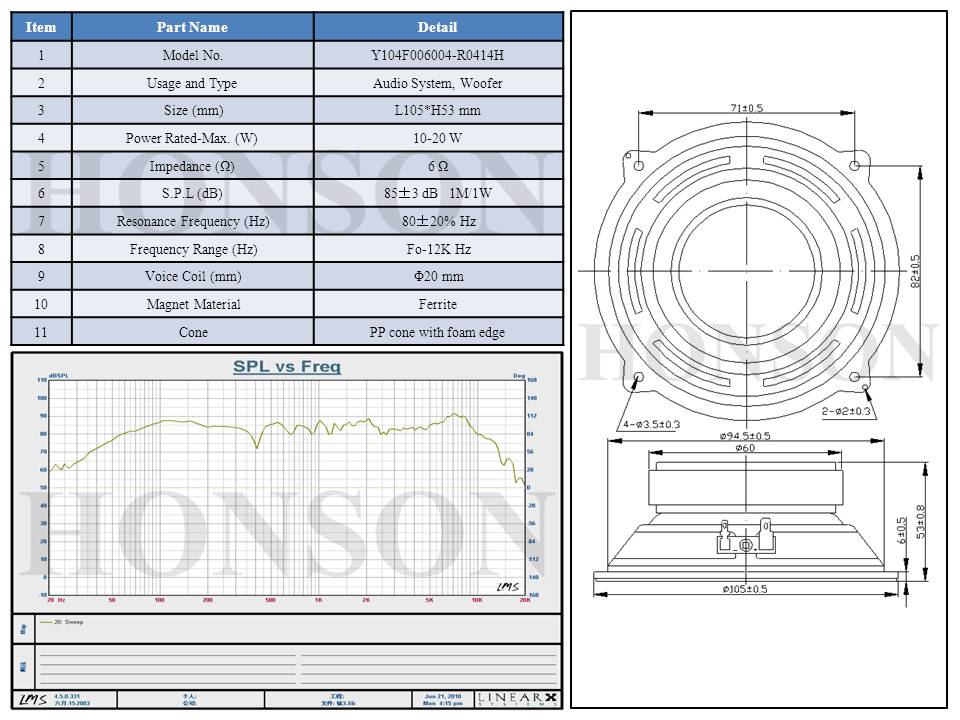Click the Detail column header
This screenshot has height=720, width=960.
(437, 27)
